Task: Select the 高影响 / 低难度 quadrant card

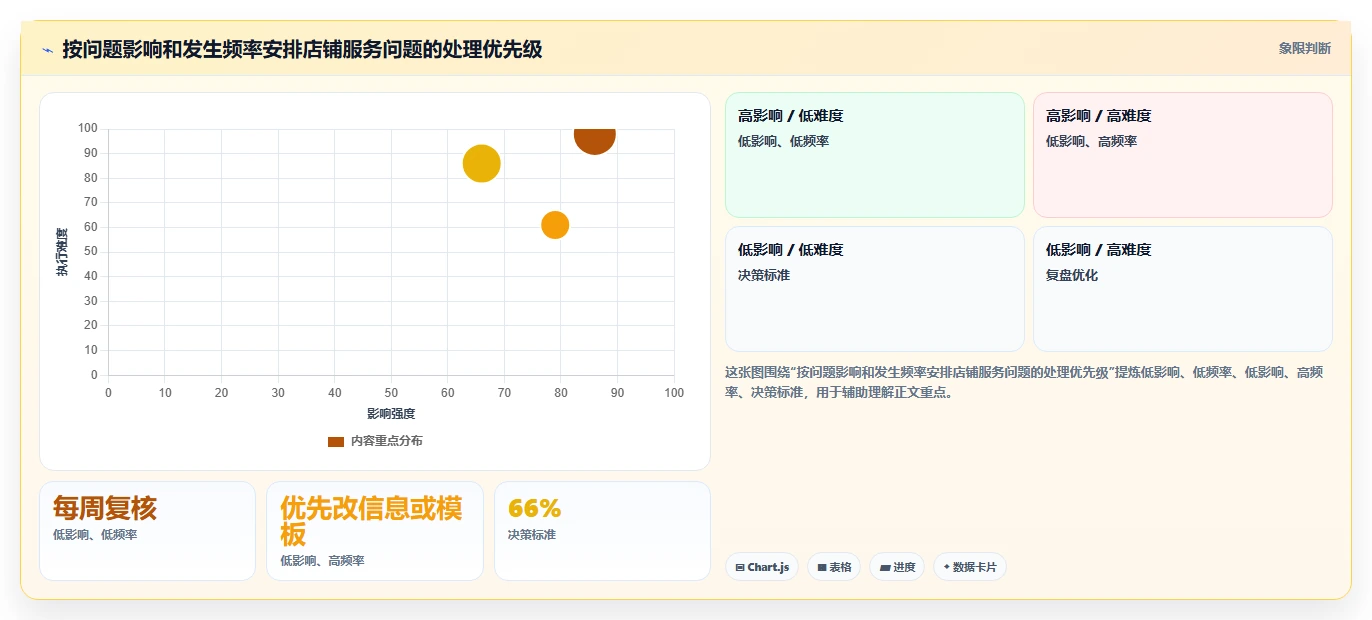Action: tap(874, 155)
